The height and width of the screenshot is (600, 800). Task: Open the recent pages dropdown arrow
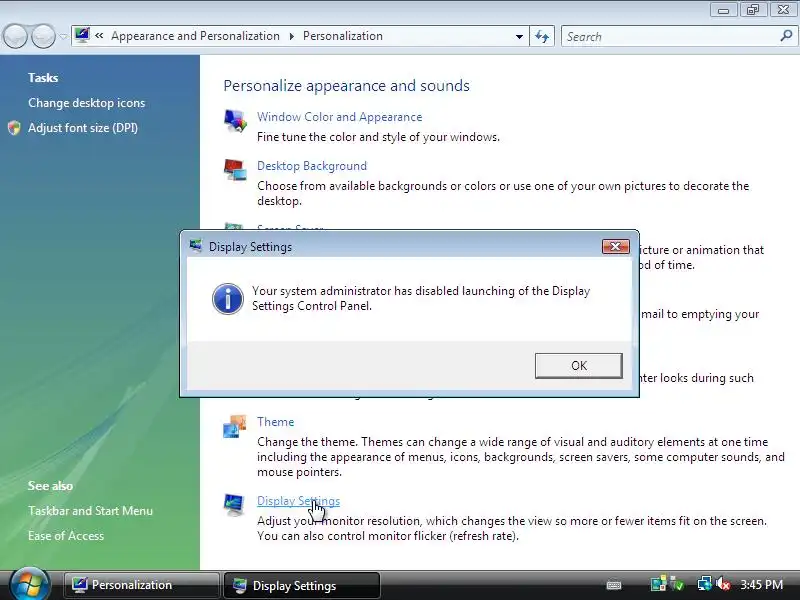pos(63,36)
